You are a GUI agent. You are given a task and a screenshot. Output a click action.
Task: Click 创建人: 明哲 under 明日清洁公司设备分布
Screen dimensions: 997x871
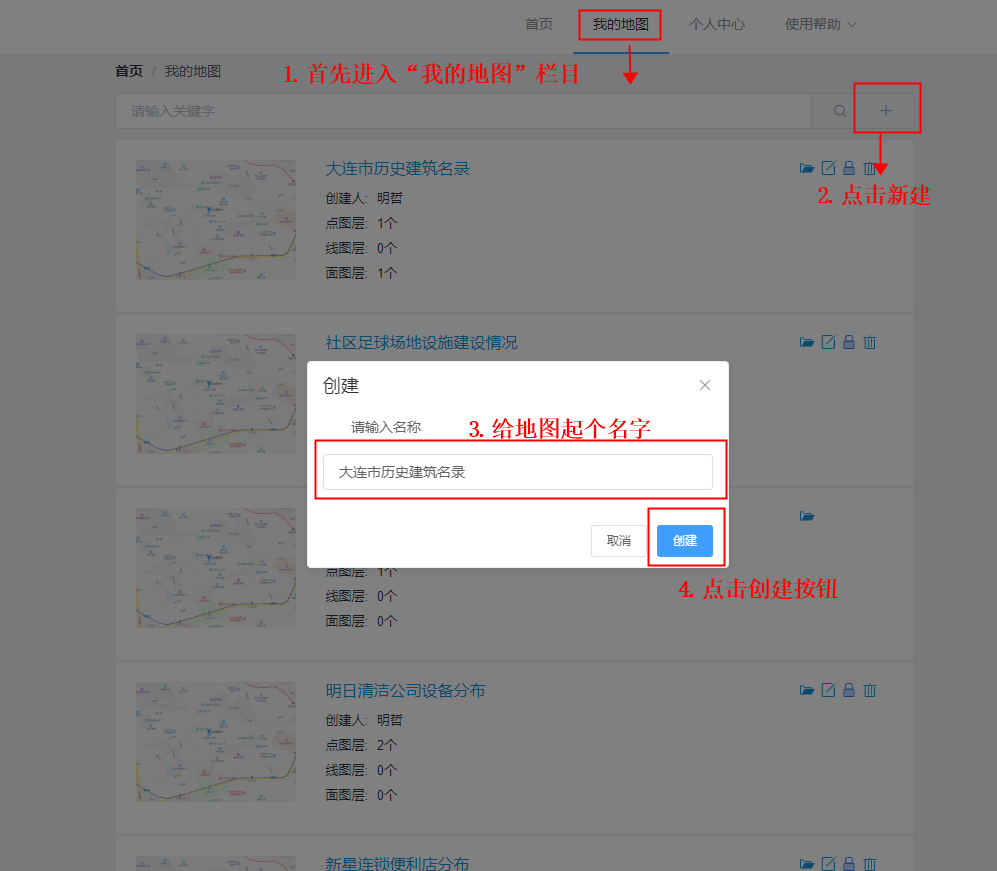[364, 720]
